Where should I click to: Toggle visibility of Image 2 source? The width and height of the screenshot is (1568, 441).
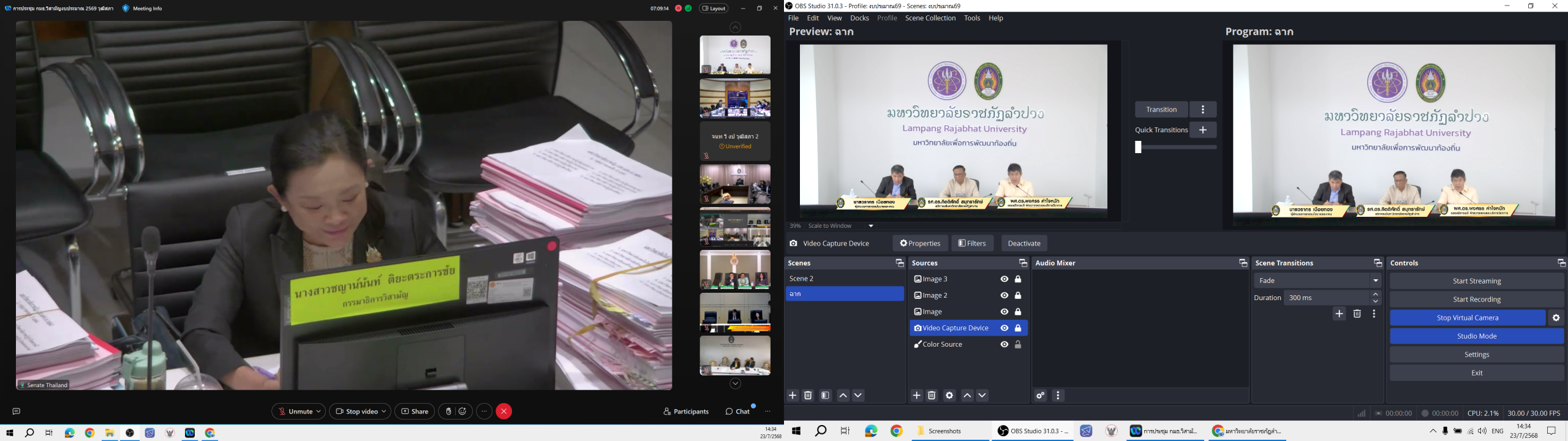pos(1005,296)
